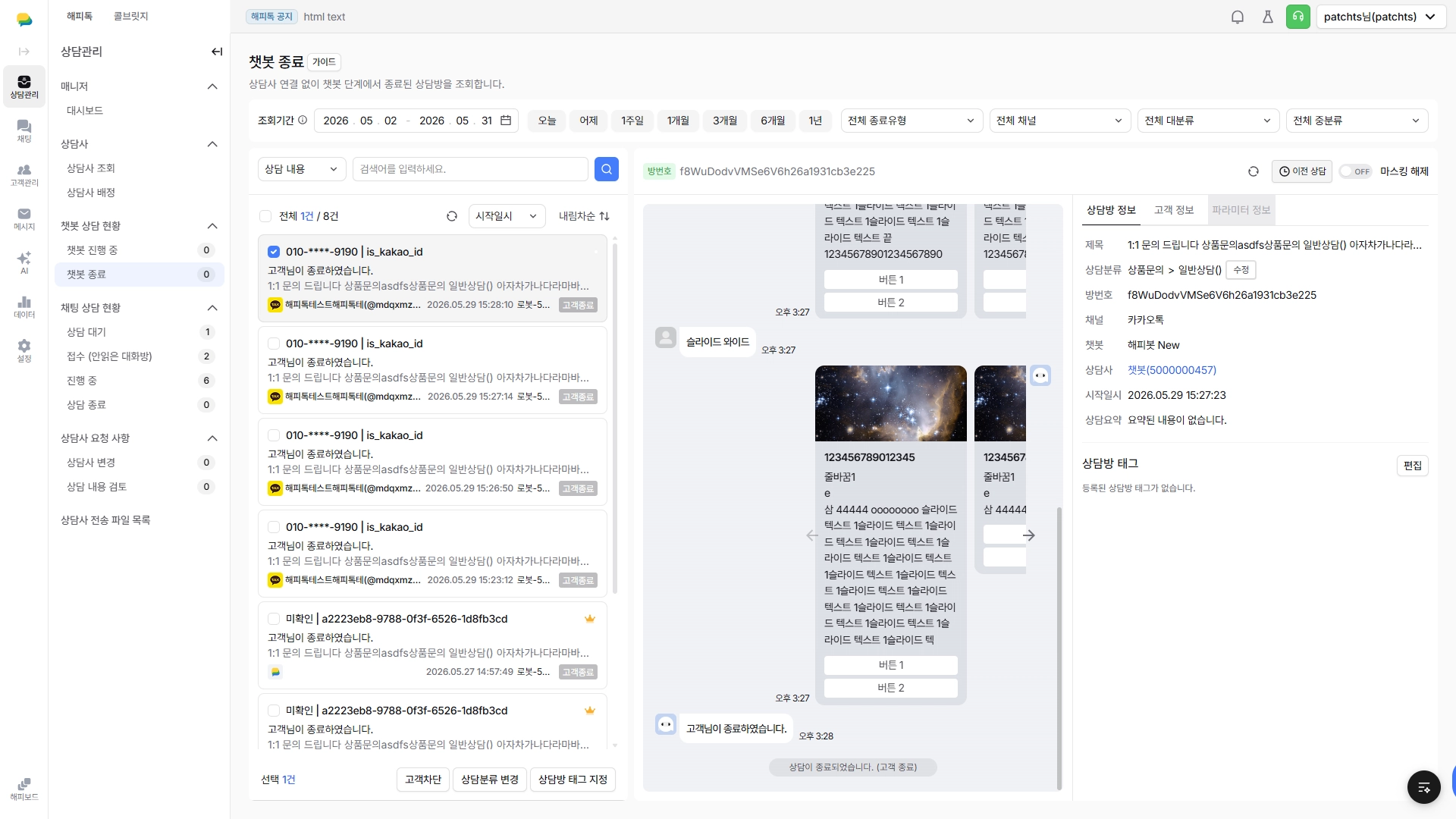The width and height of the screenshot is (1456, 819).
Task: Open the calendar date picker icon
Action: (x=506, y=121)
